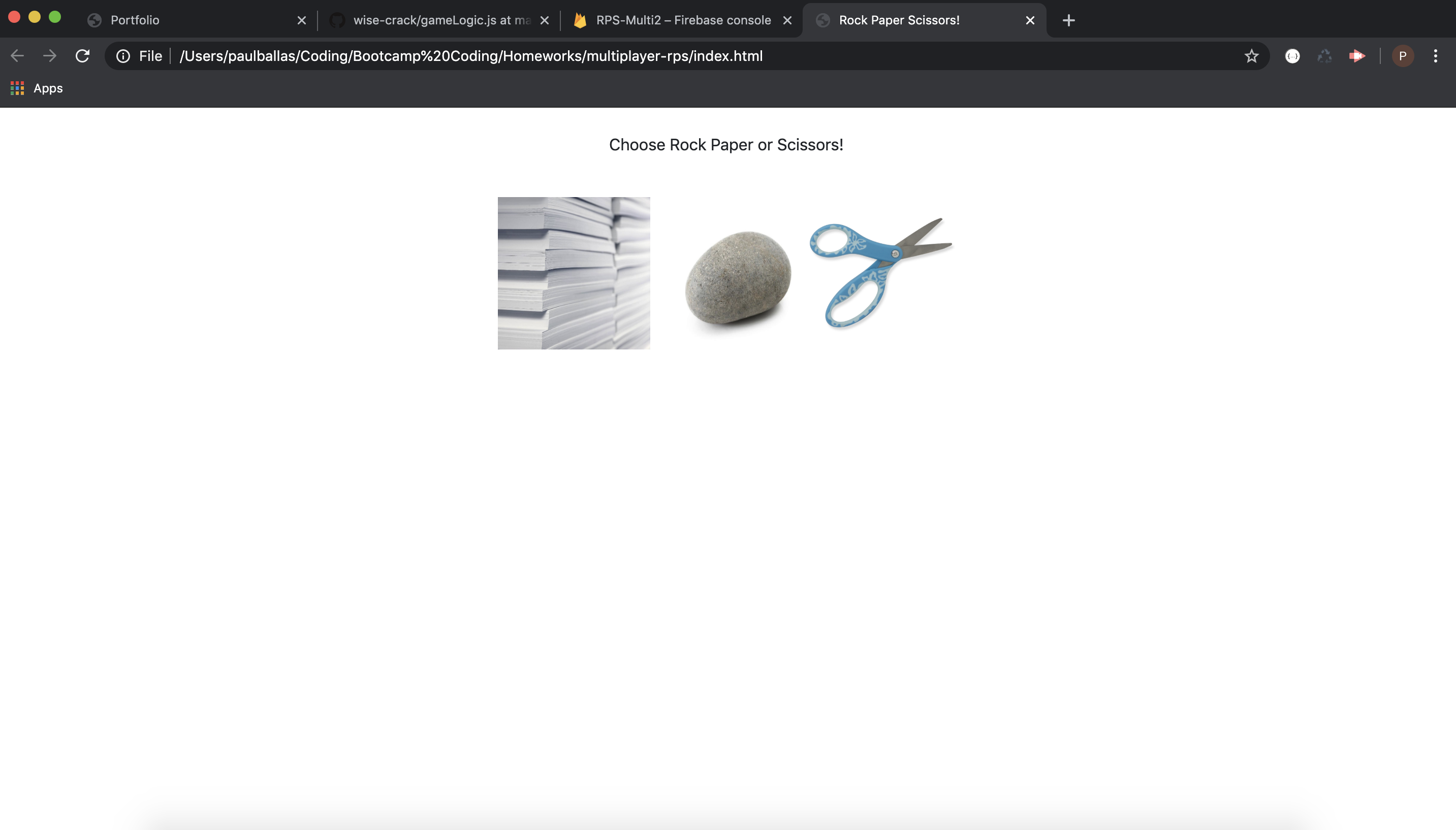Close the Portfolio tab
This screenshot has height=830, width=1456.
coord(302,20)
